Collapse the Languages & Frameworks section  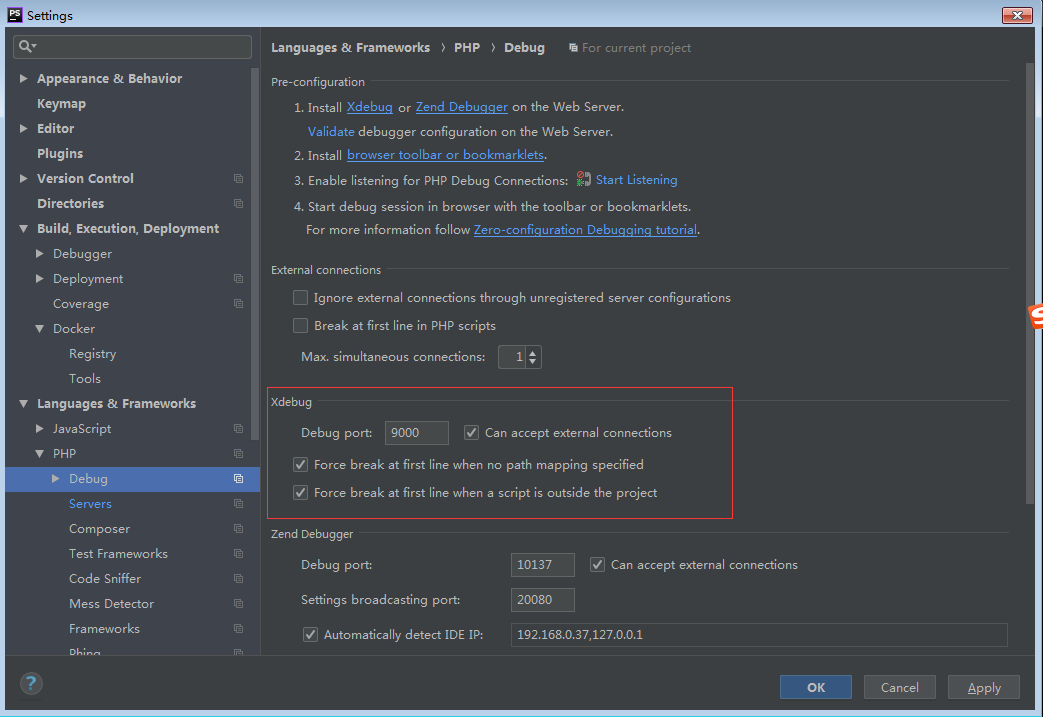coord(24,404)
